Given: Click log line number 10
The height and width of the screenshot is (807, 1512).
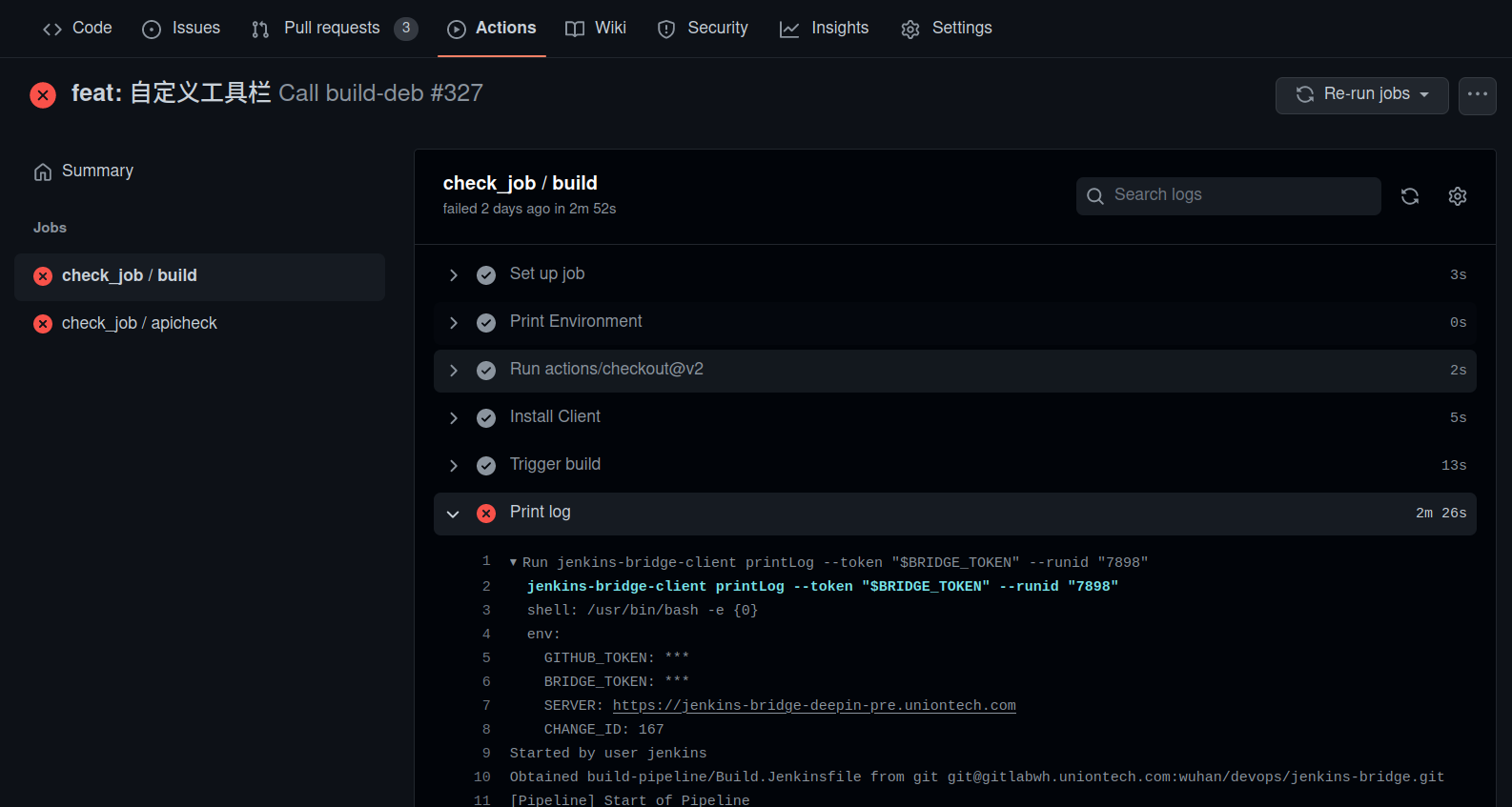Looking at the screenshot, I should pyautogui.click(x=482, y=777).
